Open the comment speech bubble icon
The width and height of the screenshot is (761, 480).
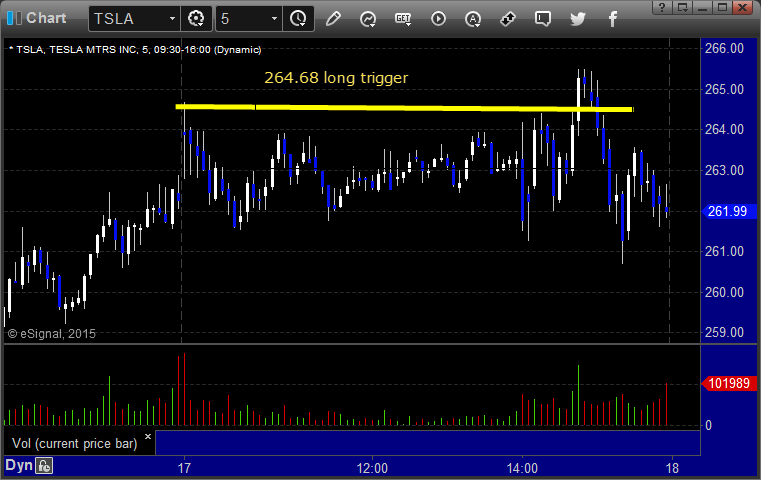[x=543, y=19]
